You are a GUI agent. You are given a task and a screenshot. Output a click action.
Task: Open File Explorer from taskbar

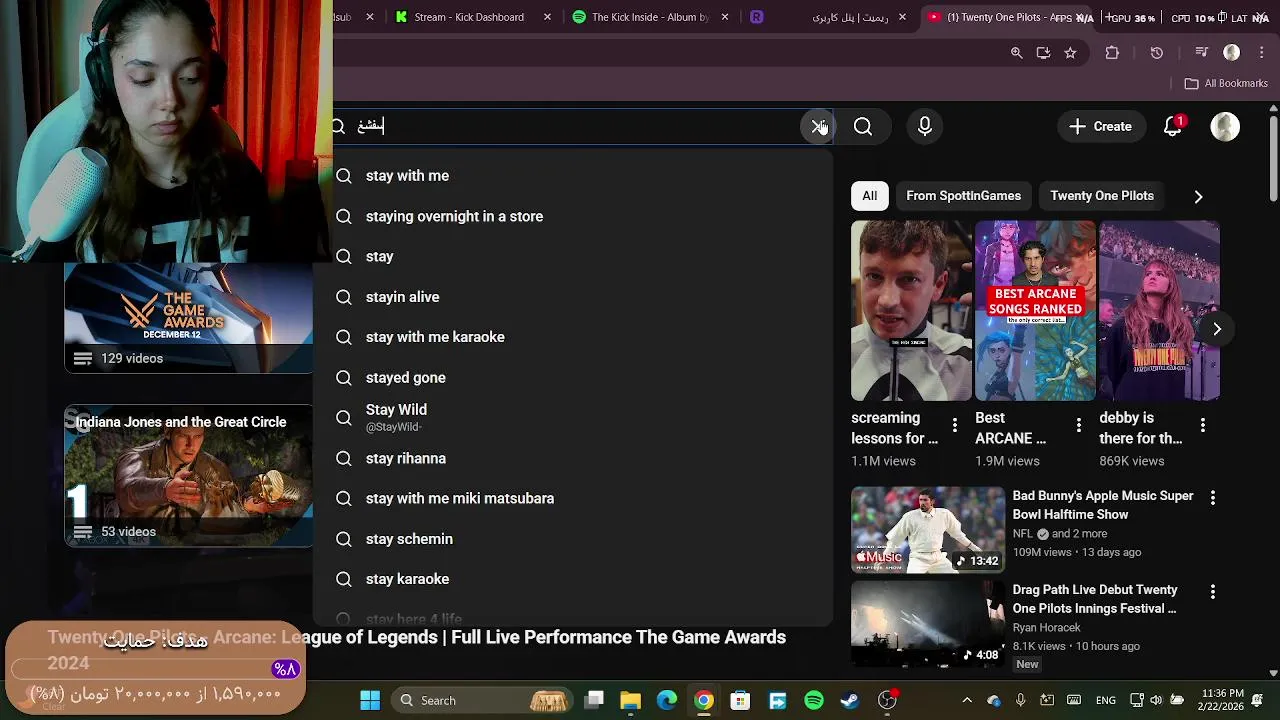click(x=630, y=700)
